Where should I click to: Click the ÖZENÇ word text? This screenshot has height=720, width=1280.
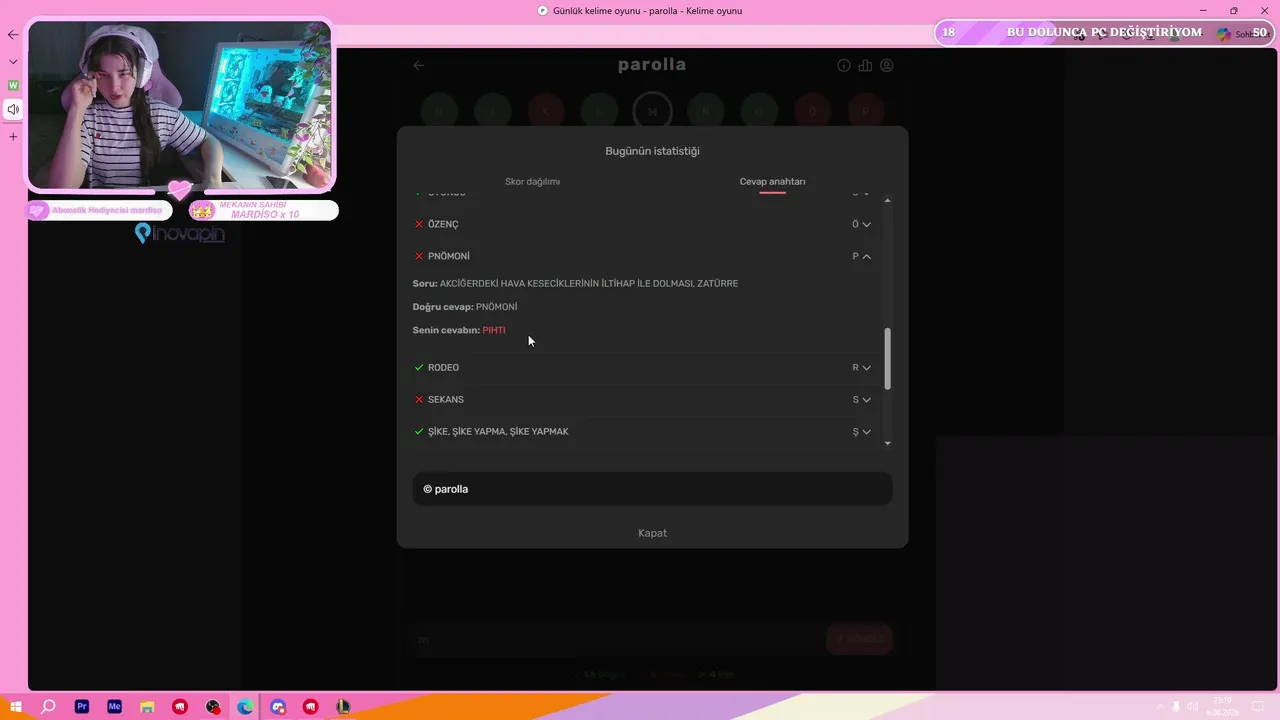(443, 224)
